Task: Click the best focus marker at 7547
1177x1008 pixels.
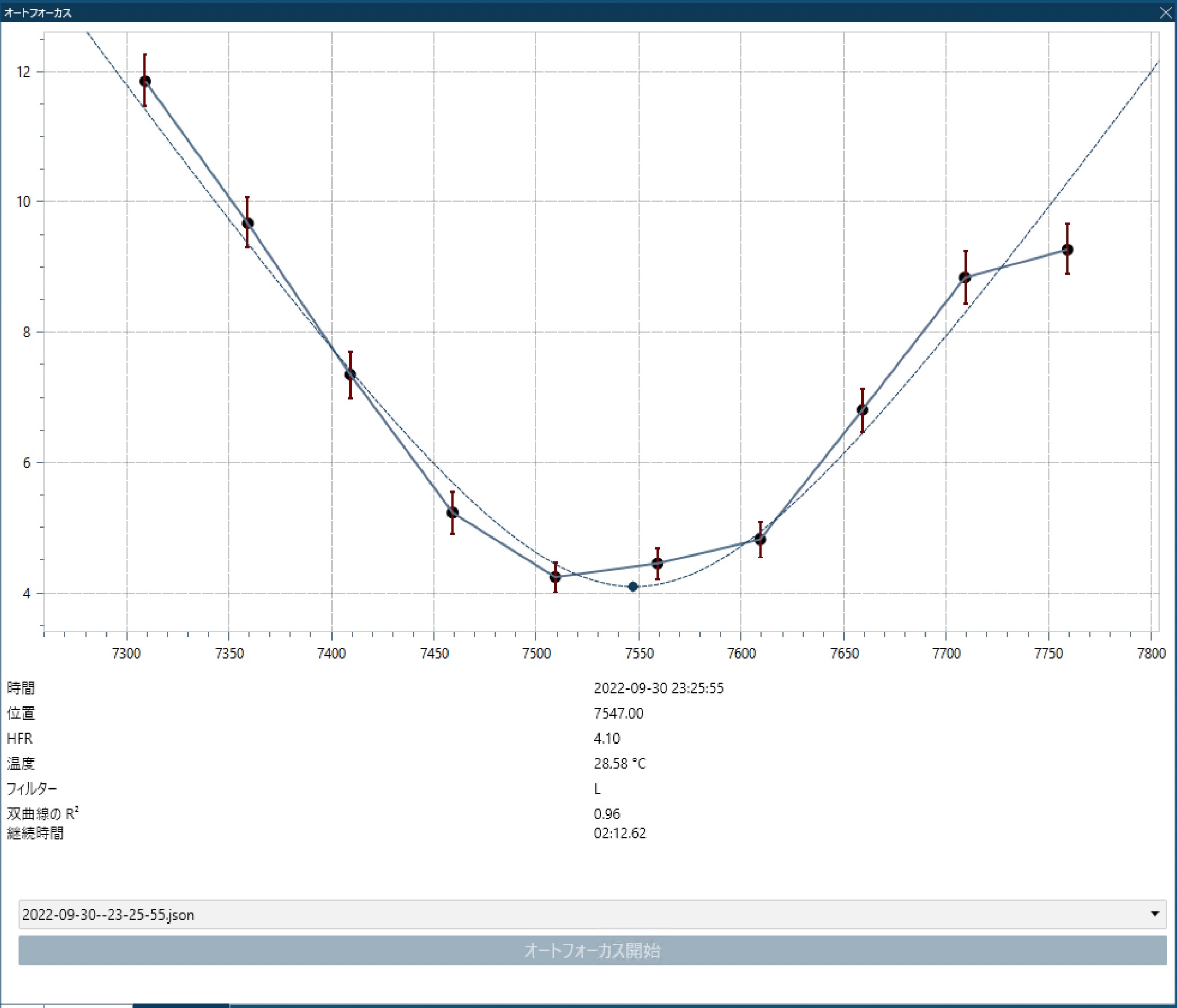Action: point(633,587)
